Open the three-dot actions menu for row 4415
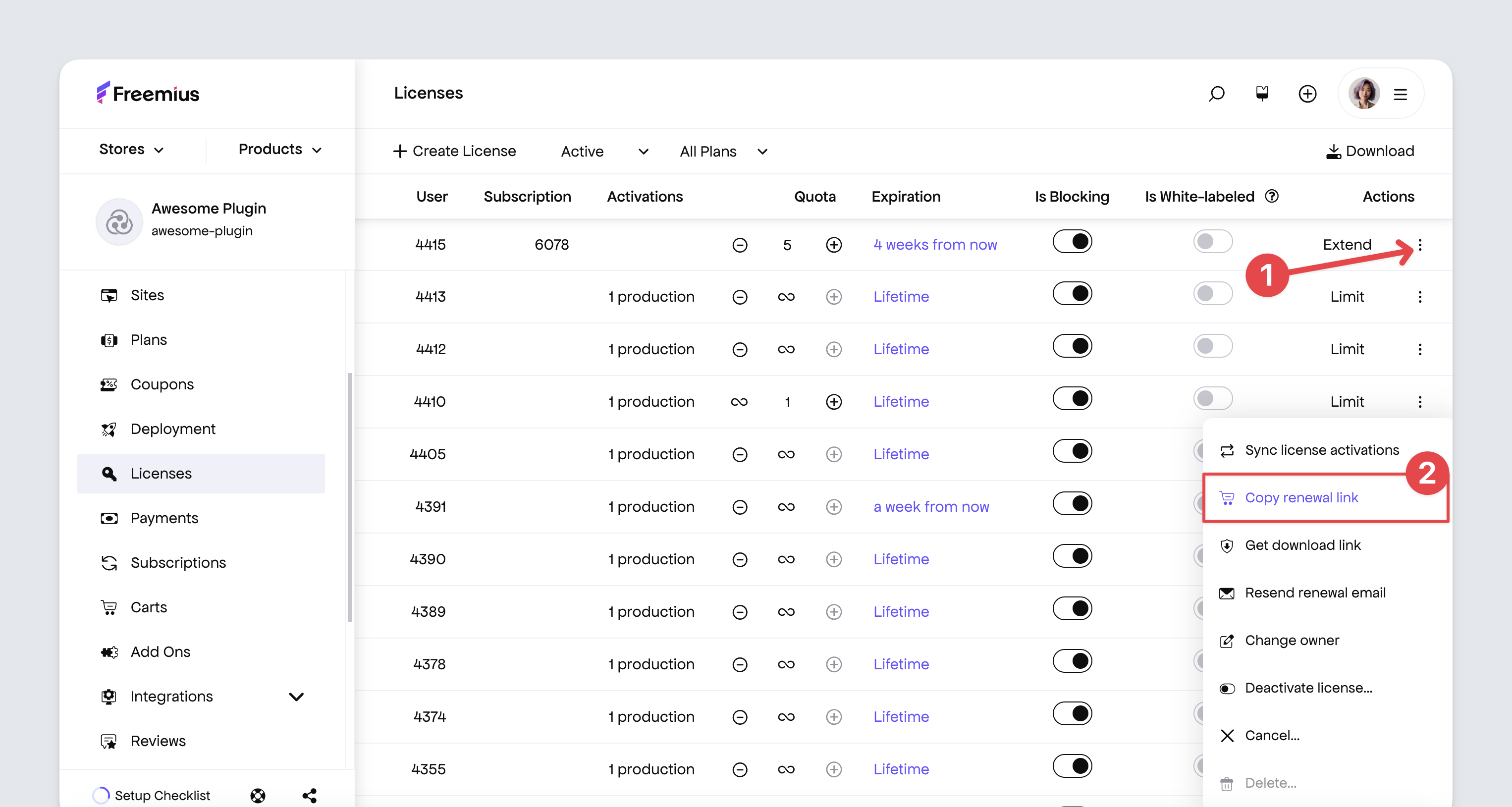The height and width of the screenshot is (807, 1512). pos(1420,245)
